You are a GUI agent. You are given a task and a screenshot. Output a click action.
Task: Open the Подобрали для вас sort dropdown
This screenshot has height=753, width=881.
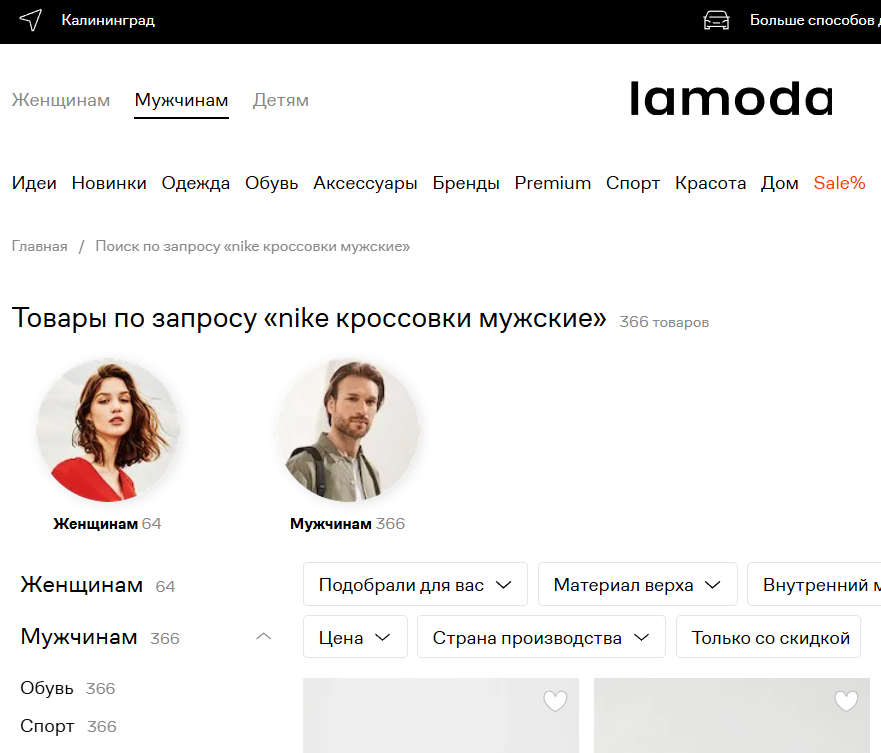(415, 584)
